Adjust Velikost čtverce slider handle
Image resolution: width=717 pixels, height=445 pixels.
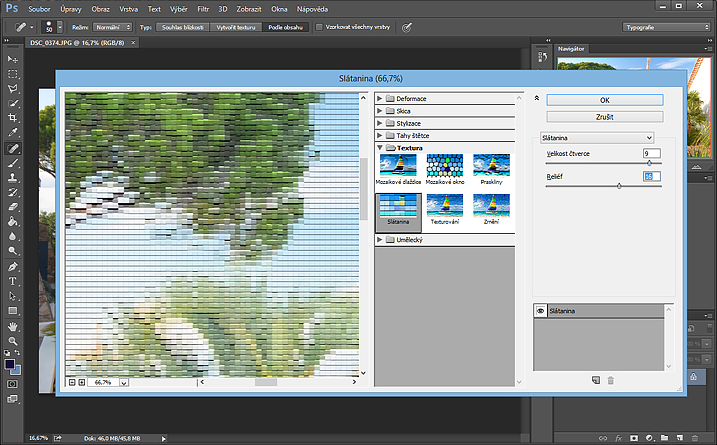click(x=649, y=163)
